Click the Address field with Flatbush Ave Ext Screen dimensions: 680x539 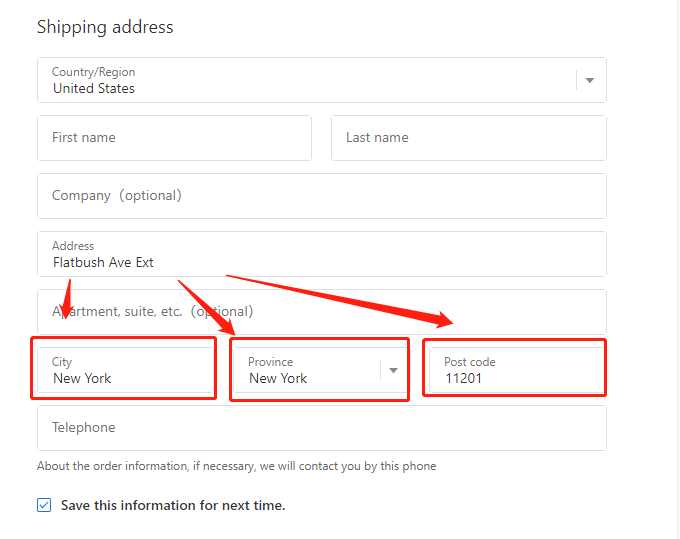(x=322, y=254)
